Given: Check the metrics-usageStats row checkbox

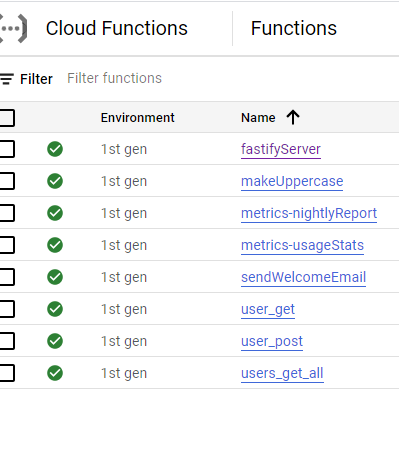Looking at the screenshot, I should pyautogui.click(x=7, y=245).
